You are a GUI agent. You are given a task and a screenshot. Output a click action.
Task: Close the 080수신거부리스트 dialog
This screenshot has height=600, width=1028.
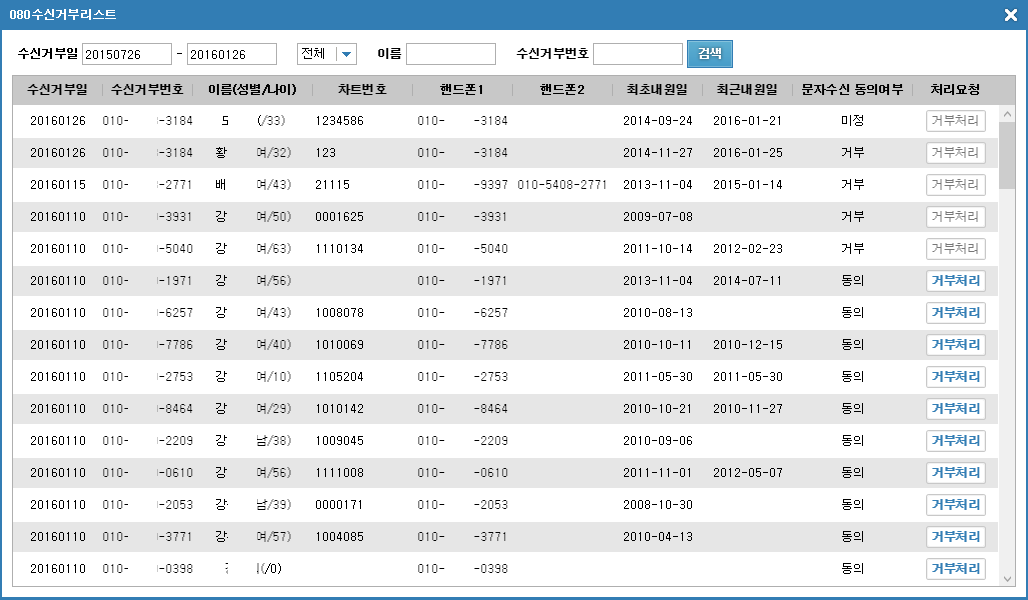[1010, 15]
